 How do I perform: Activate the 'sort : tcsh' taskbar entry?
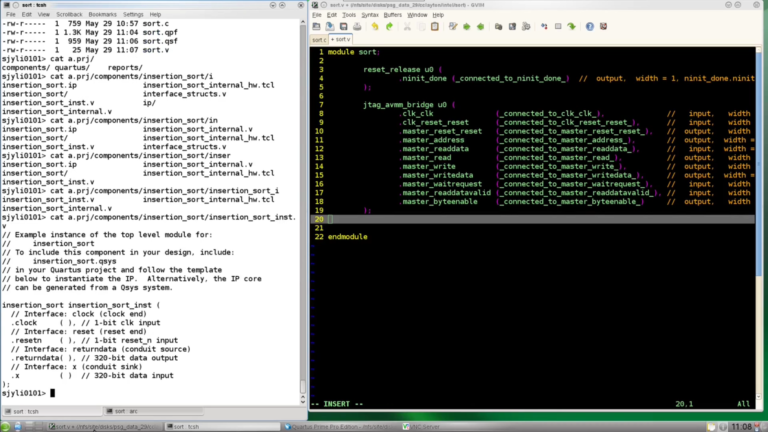(x=221, y=427)
